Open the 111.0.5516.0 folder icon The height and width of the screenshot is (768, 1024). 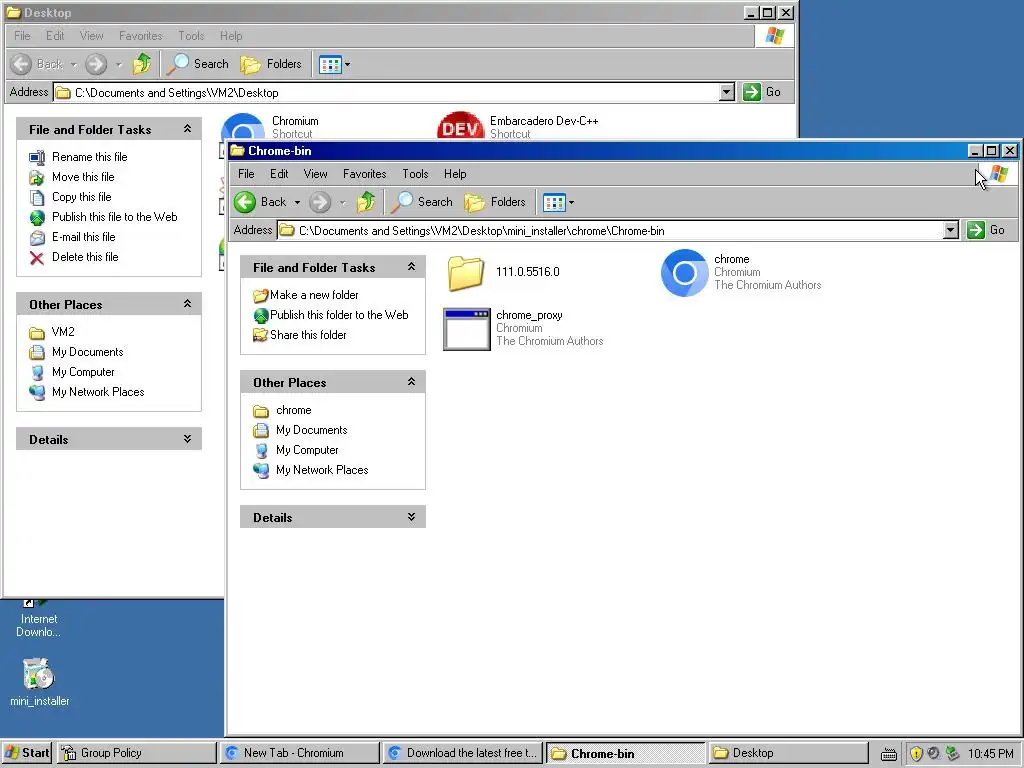pos(466,273)
